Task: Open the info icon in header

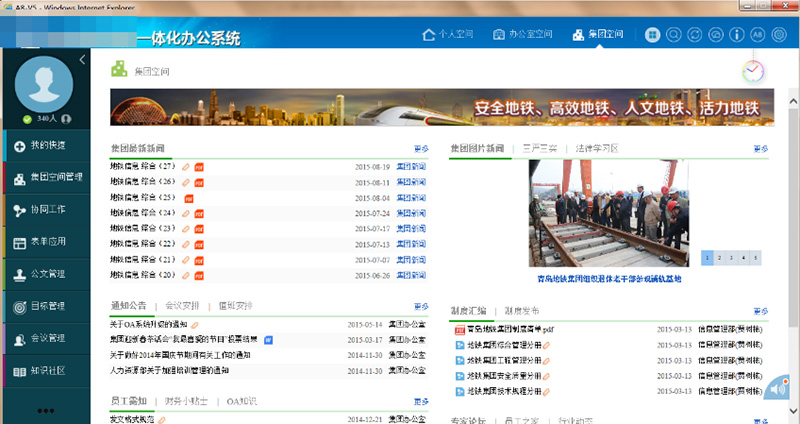Action: [737, 35]
